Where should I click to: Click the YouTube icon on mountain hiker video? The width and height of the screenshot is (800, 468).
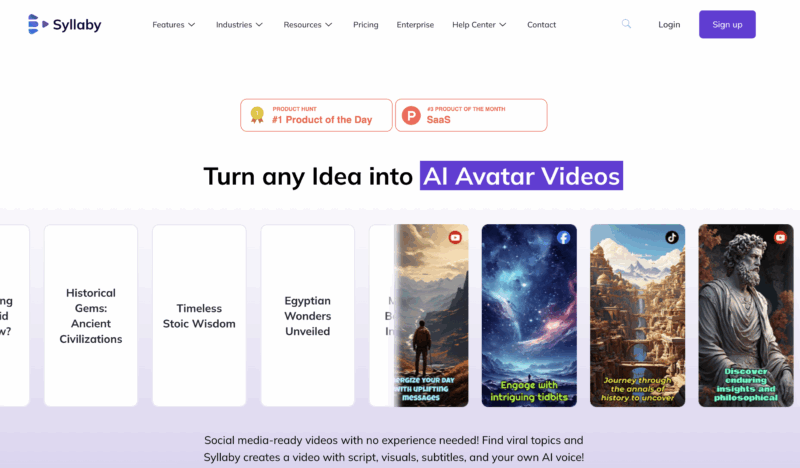(x=455, y=237)
